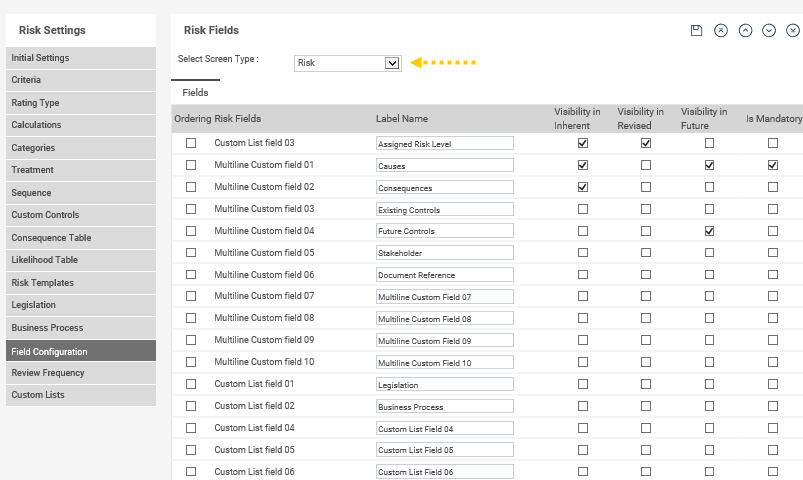Viewport: 803px width, 480px height.
Task: Click the Save icon in Risk Fields header
Action: point(696,31)
